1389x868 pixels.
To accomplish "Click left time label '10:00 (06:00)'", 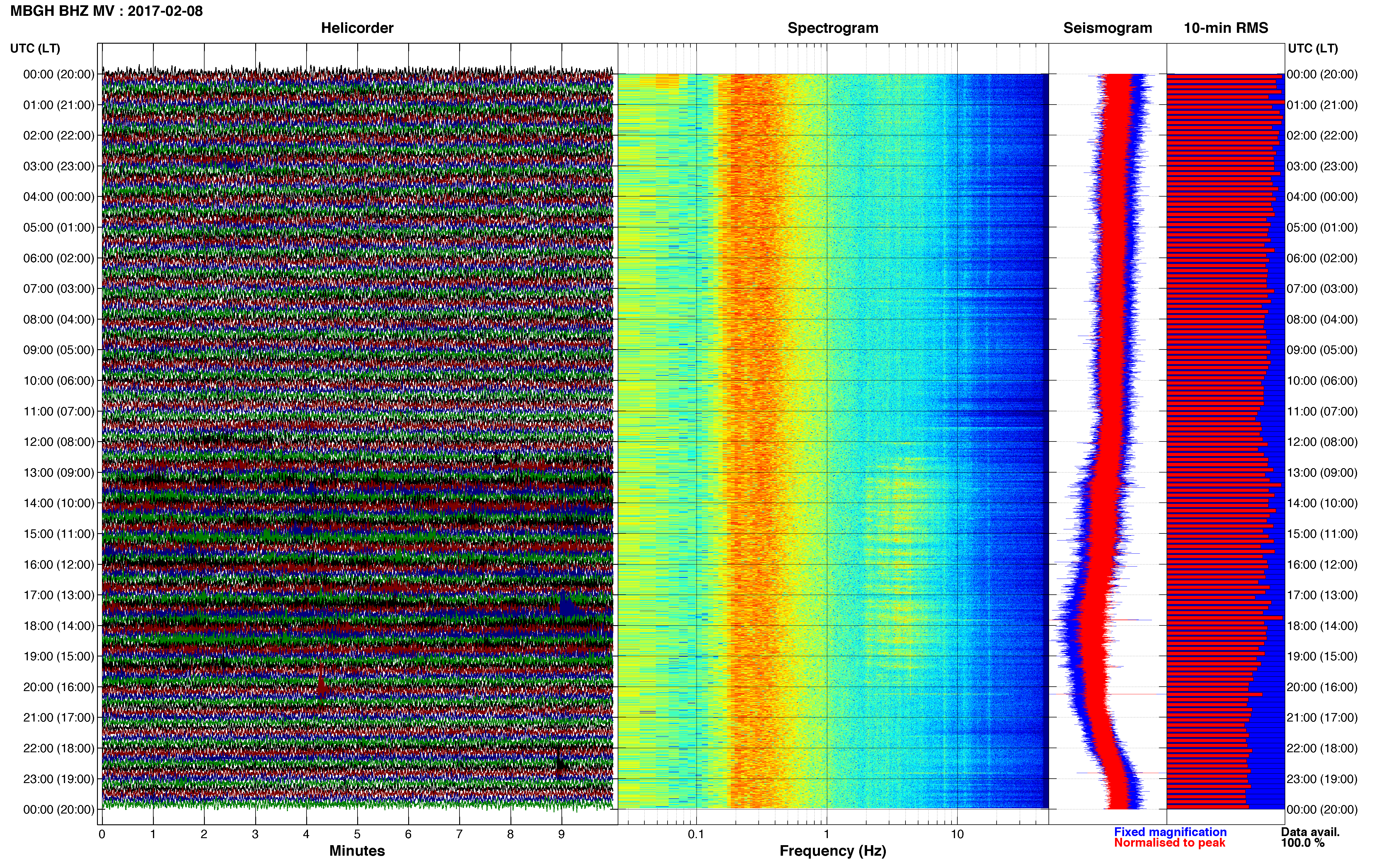I will tap(59, 381).
